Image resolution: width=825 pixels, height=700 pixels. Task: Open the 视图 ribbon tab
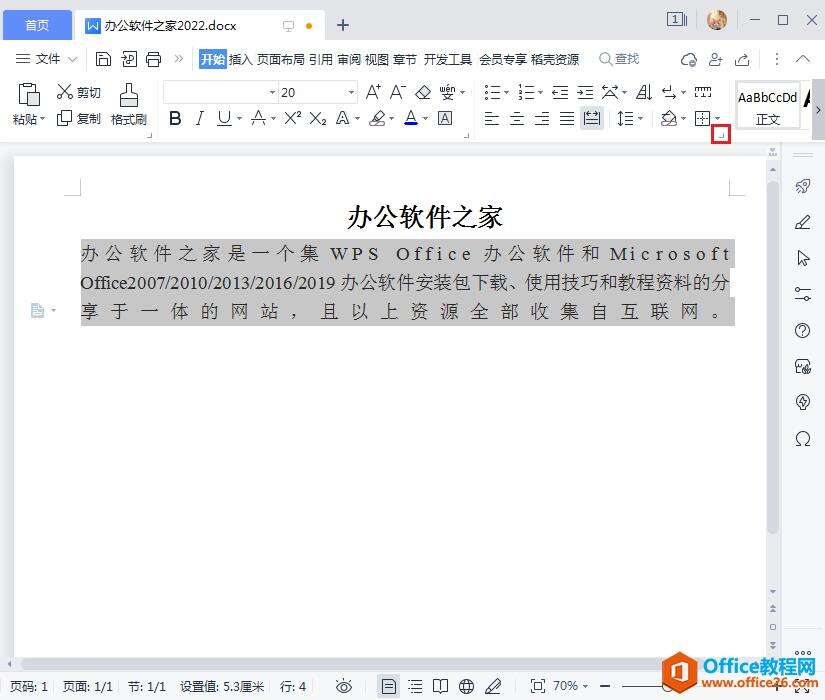click(377, 59)
